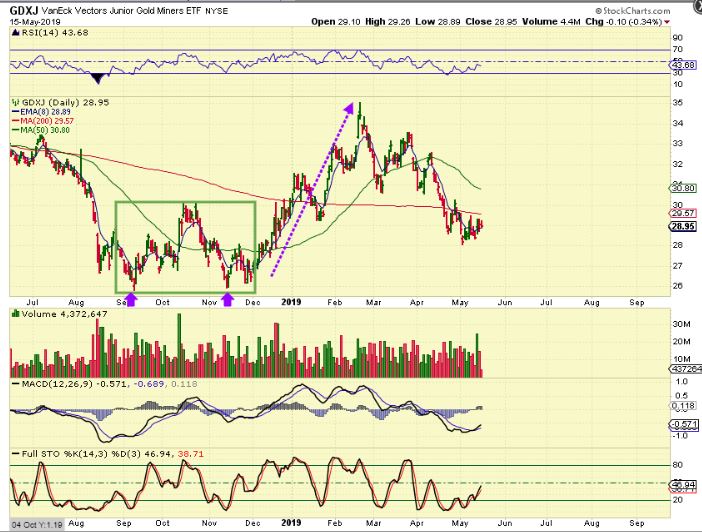
Task: Click the Low 28.89 value
Action: click(437, 21)
